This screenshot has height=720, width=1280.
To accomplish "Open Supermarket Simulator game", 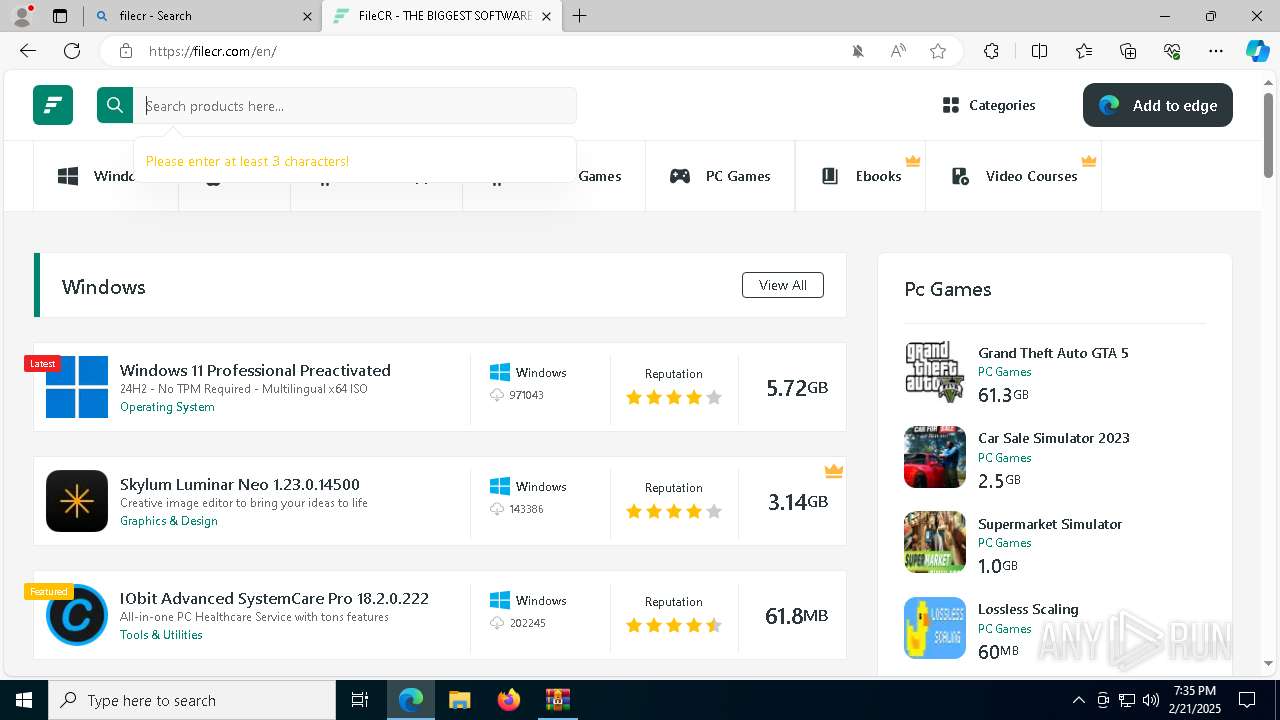I will [1050, 524].
